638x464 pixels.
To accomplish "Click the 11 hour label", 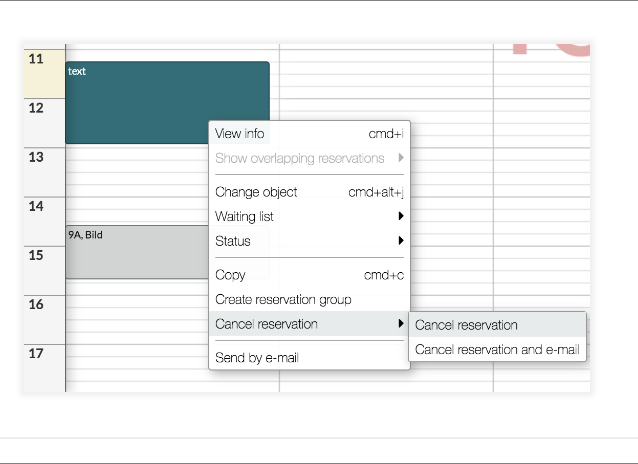I will tap(36, 59).
